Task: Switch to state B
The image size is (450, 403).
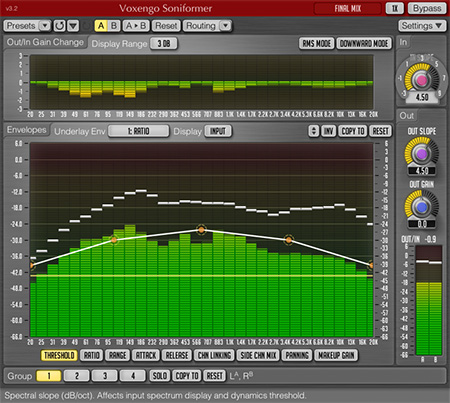Action: click(114, 26)
